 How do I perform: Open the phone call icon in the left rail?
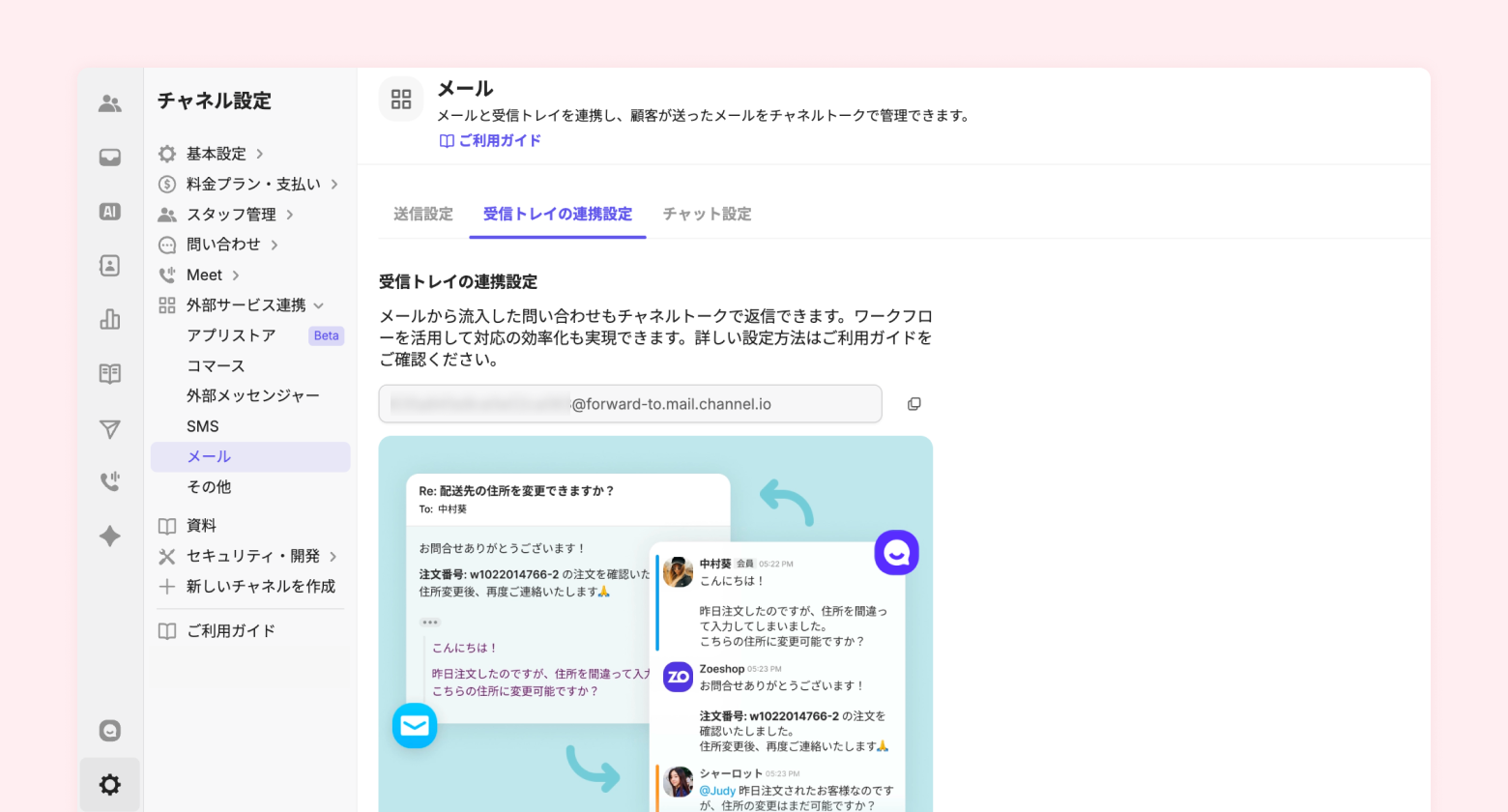point(110,481)
